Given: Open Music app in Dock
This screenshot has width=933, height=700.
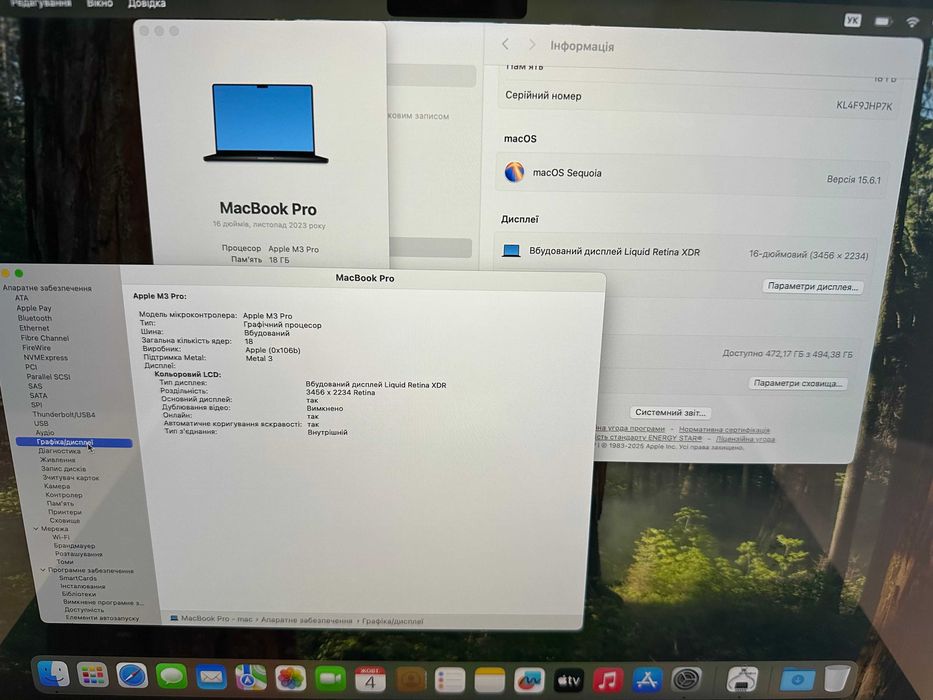Looking at the screenshot, I should click(608, 680).
